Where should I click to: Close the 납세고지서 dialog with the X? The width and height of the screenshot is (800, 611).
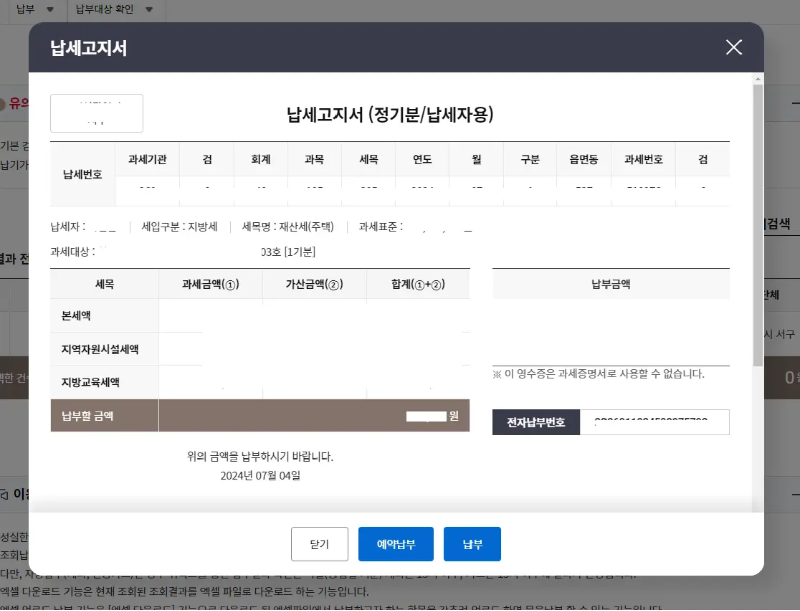point(733,47)
